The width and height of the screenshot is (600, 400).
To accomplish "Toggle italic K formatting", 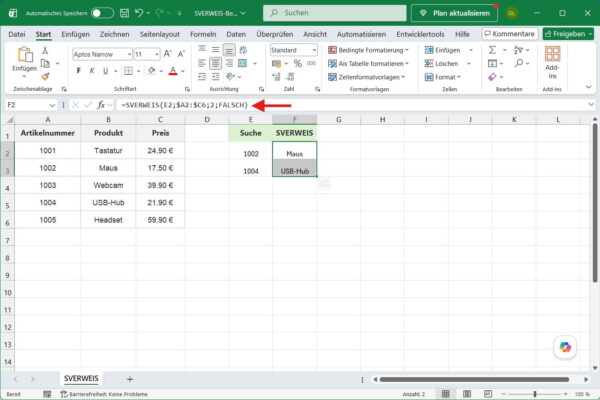I will click(92, 71).
